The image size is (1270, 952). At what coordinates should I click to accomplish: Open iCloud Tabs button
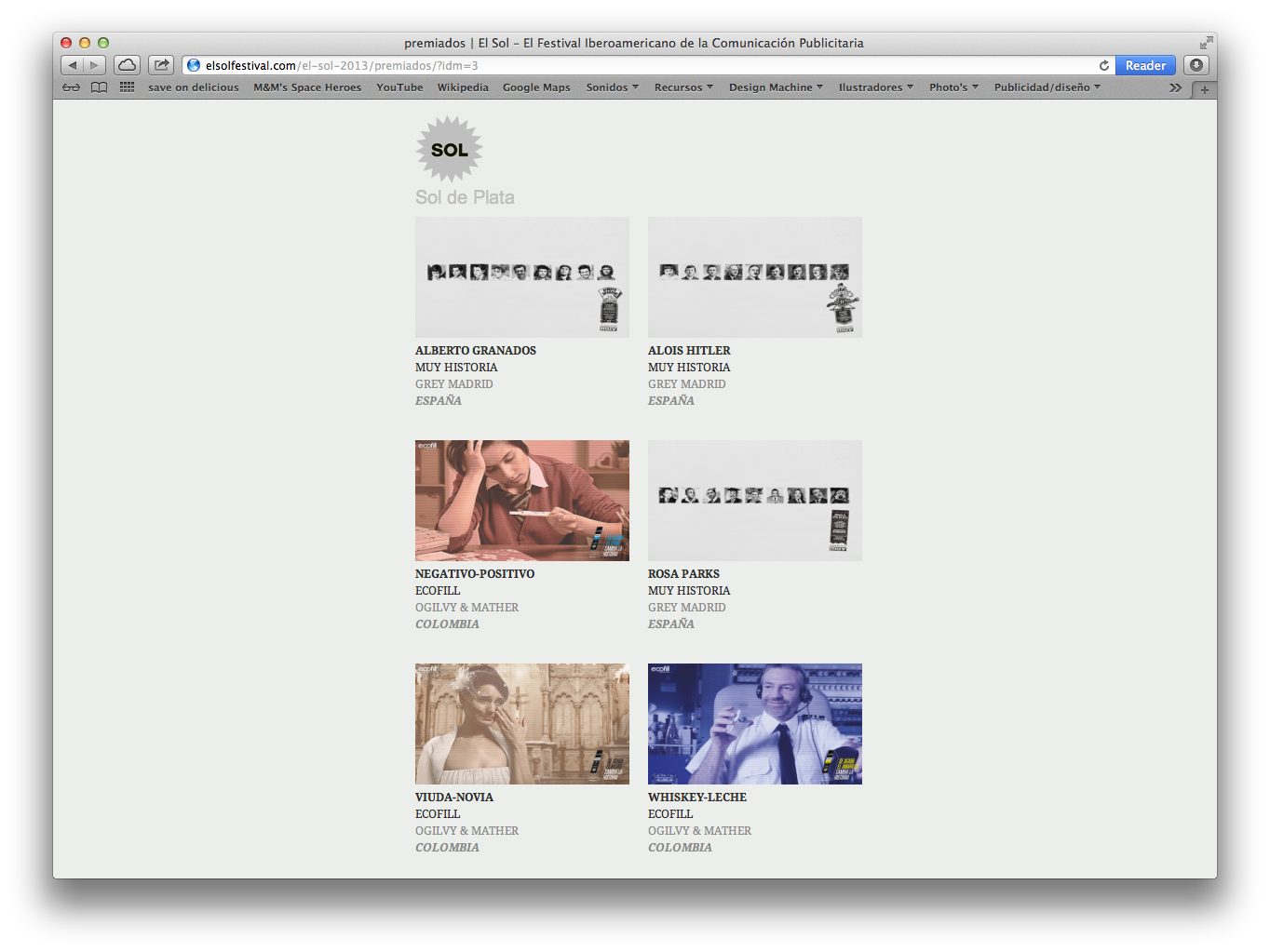point(128,65)
